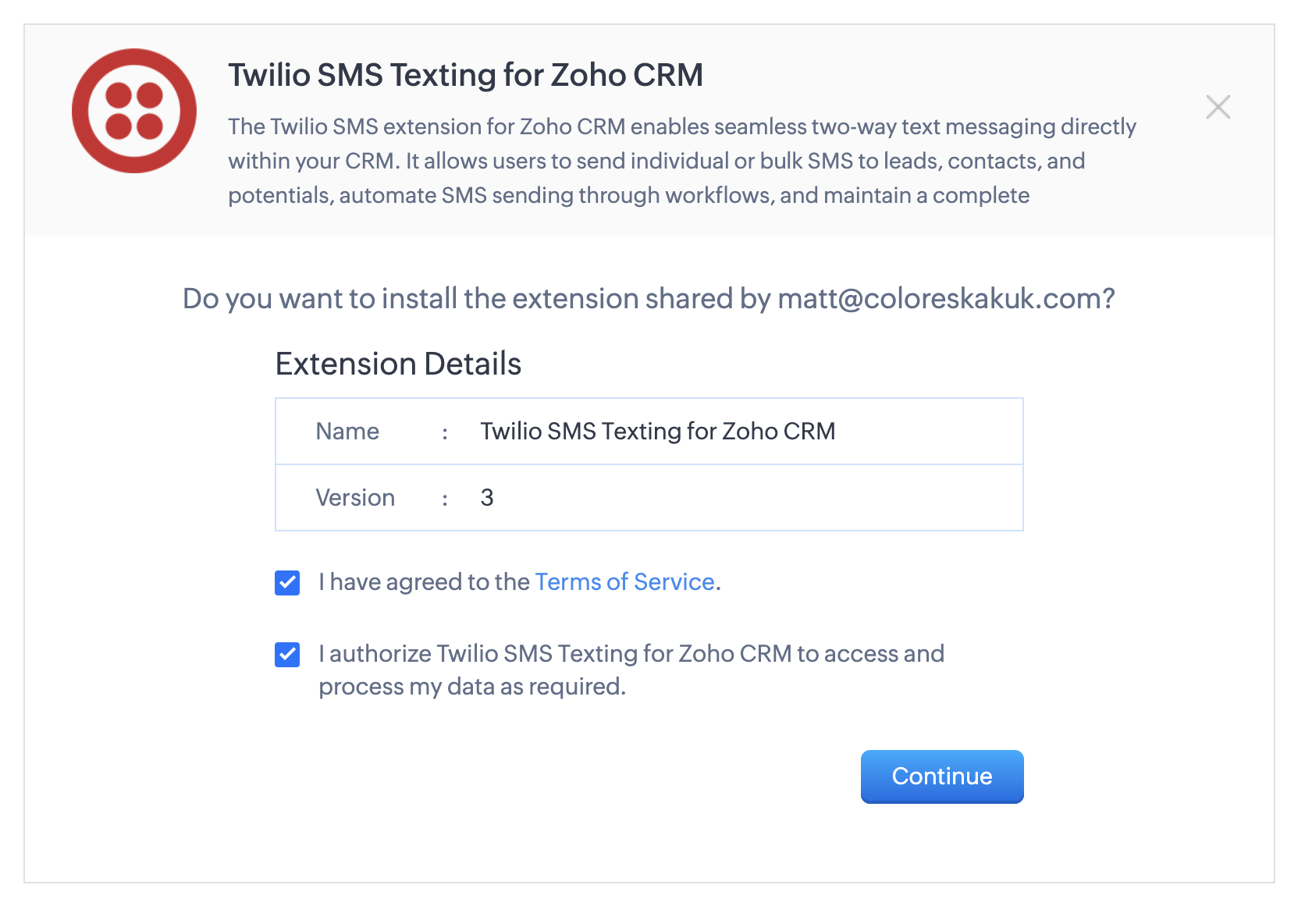Select the Version label in details table

click(x=355, y=498)
